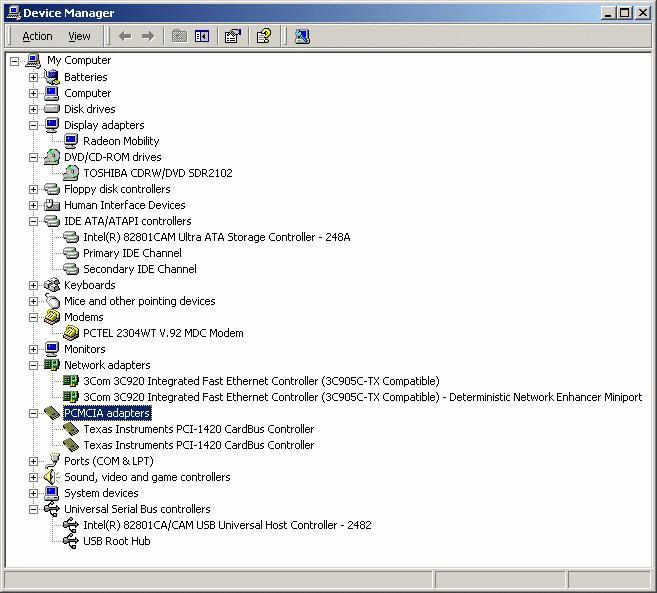Screen dimensions: 657x593
Task: Collapse the Modems node
Action: 34,317
